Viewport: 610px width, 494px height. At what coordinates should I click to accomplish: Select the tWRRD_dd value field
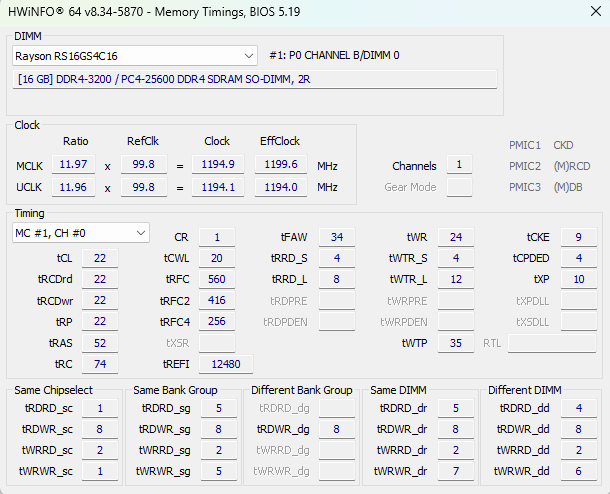coord(579,450)
